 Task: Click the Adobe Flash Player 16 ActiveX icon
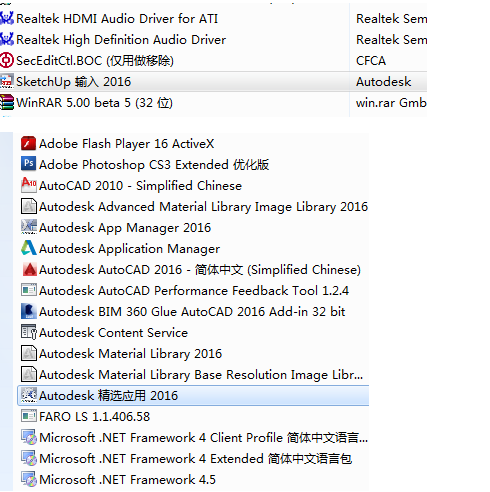pos(28,144)
